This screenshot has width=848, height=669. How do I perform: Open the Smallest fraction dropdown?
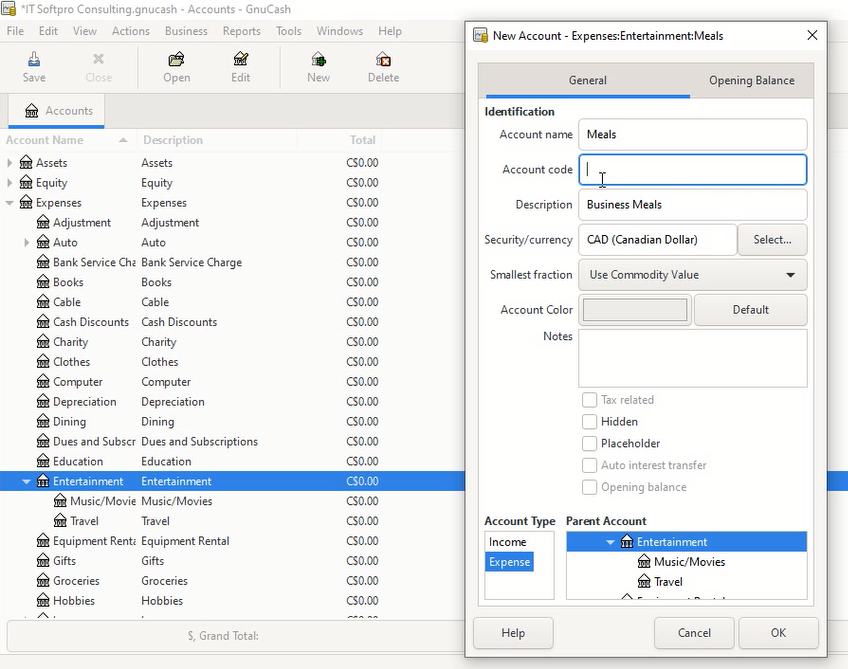click(692, 275)
